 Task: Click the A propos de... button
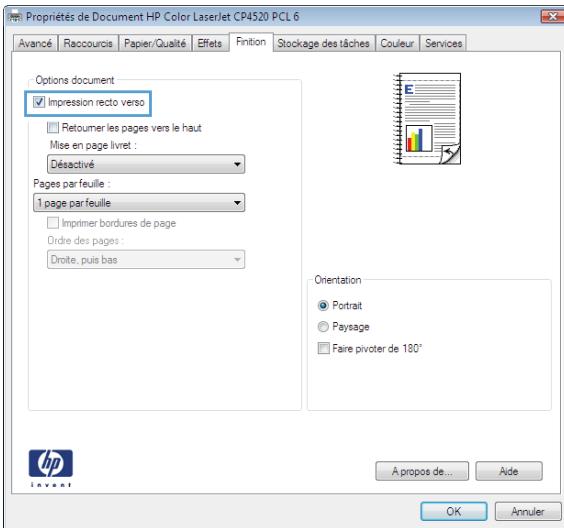click(x=422, y=471)
